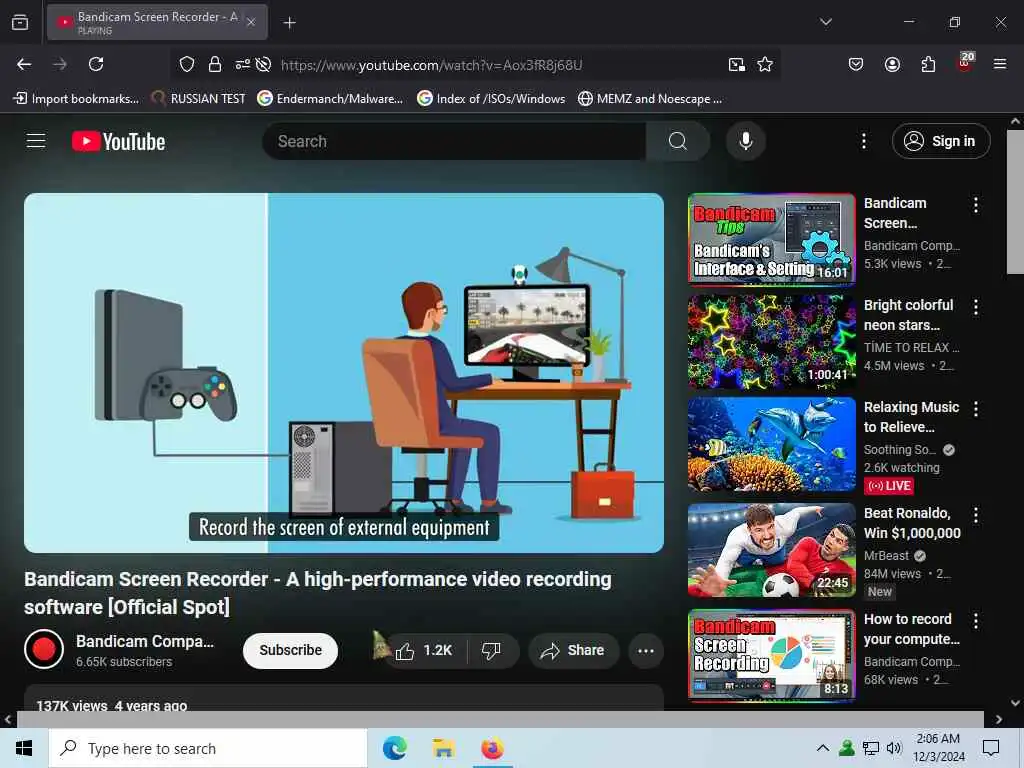View site security padlock information
This screenshot has width=1024, height=768.
[215, 64]
